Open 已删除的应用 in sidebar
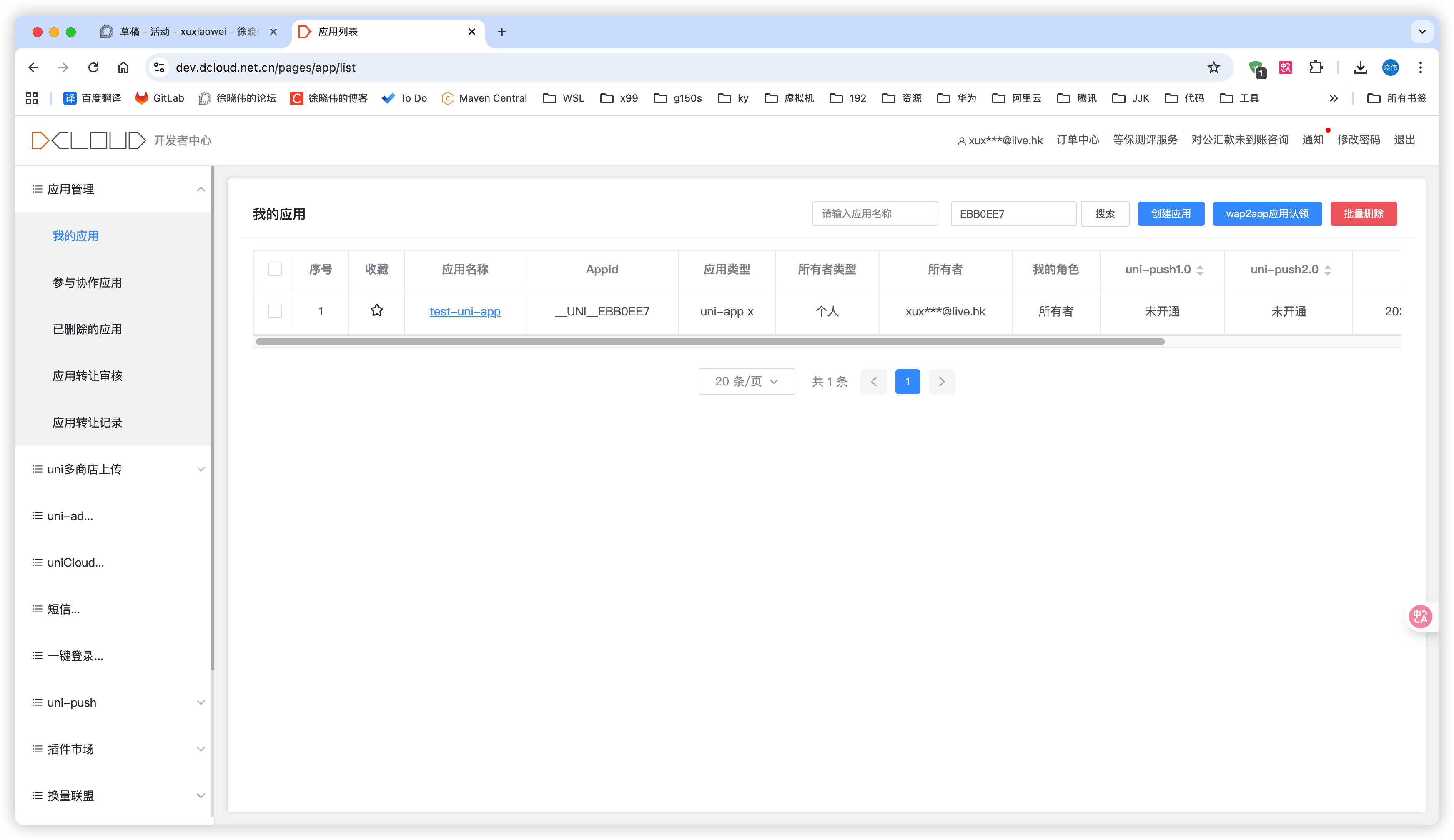Viewport: 1454px width, 840px height. (87, 329)
